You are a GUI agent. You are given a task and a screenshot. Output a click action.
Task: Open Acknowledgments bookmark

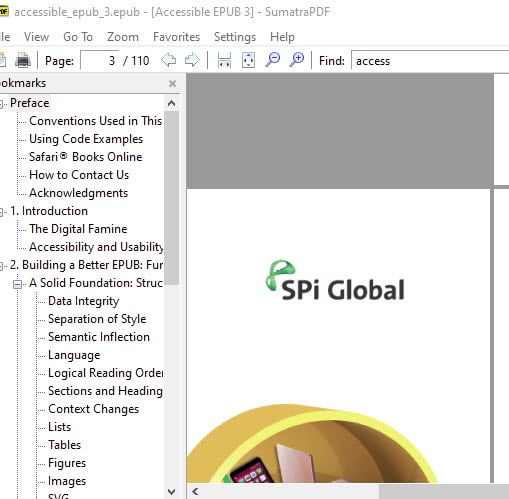(x=78, y=193)
